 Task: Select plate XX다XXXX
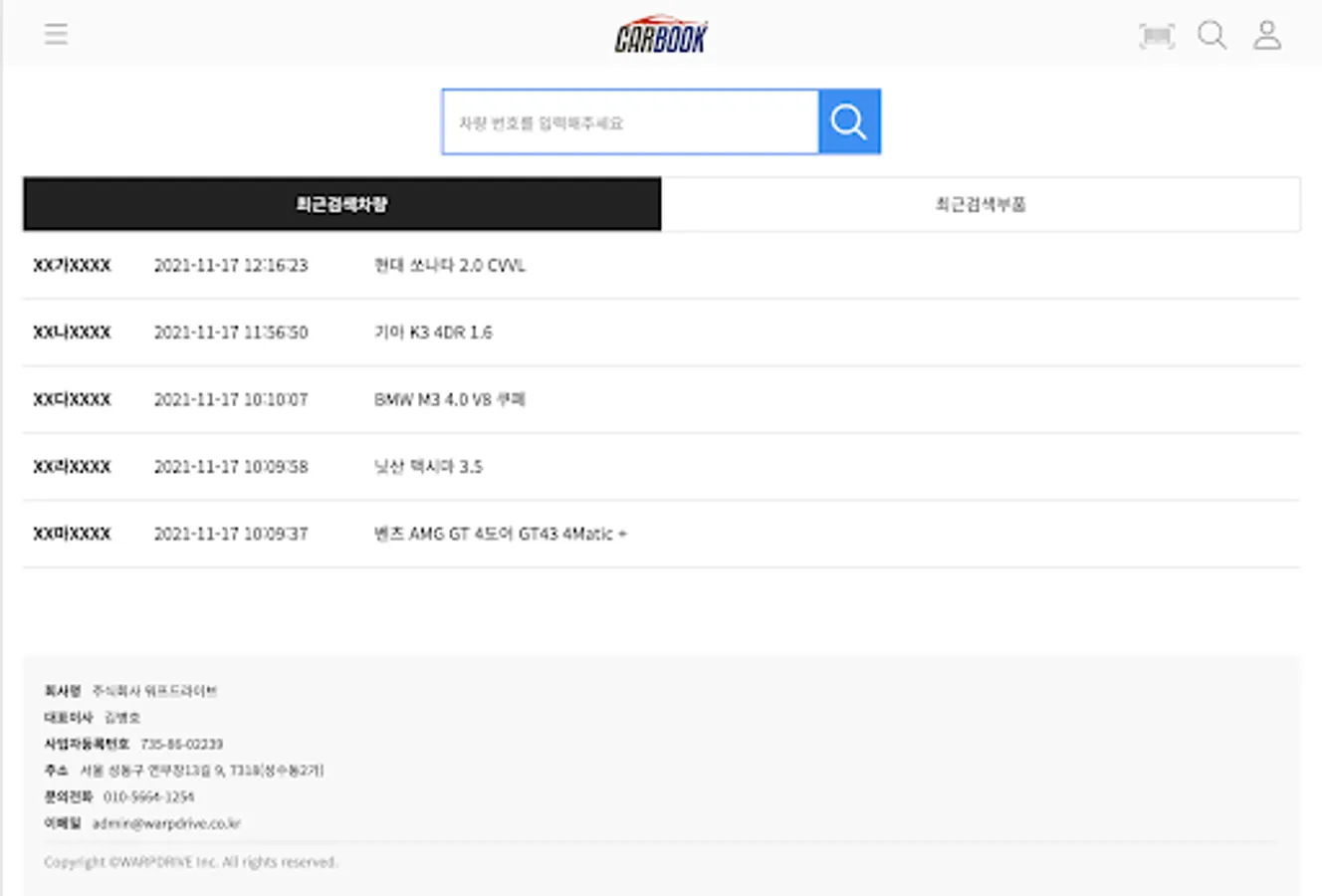72,399
